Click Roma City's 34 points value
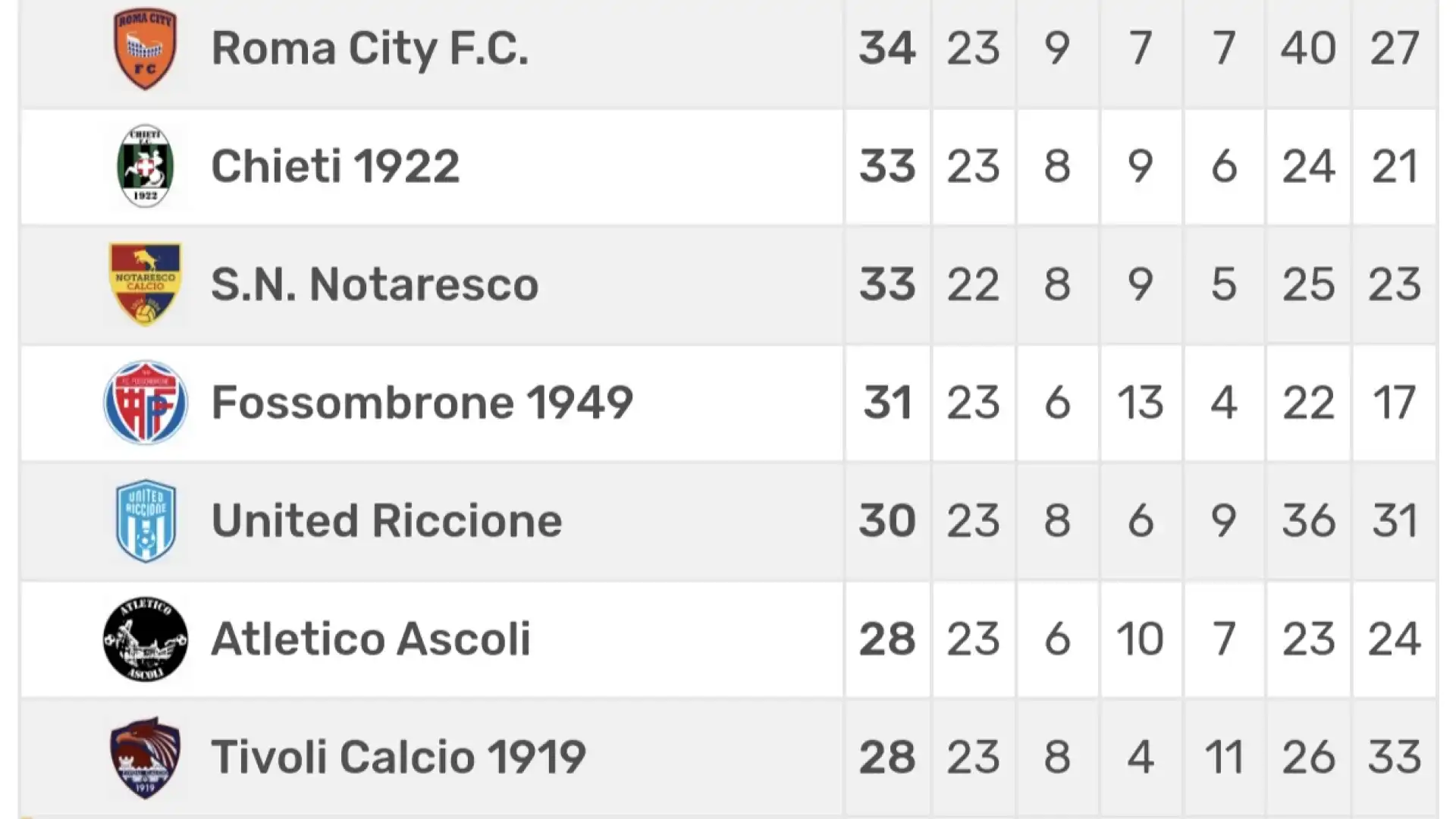The image size is (1456, 819). tap(887, 49)
